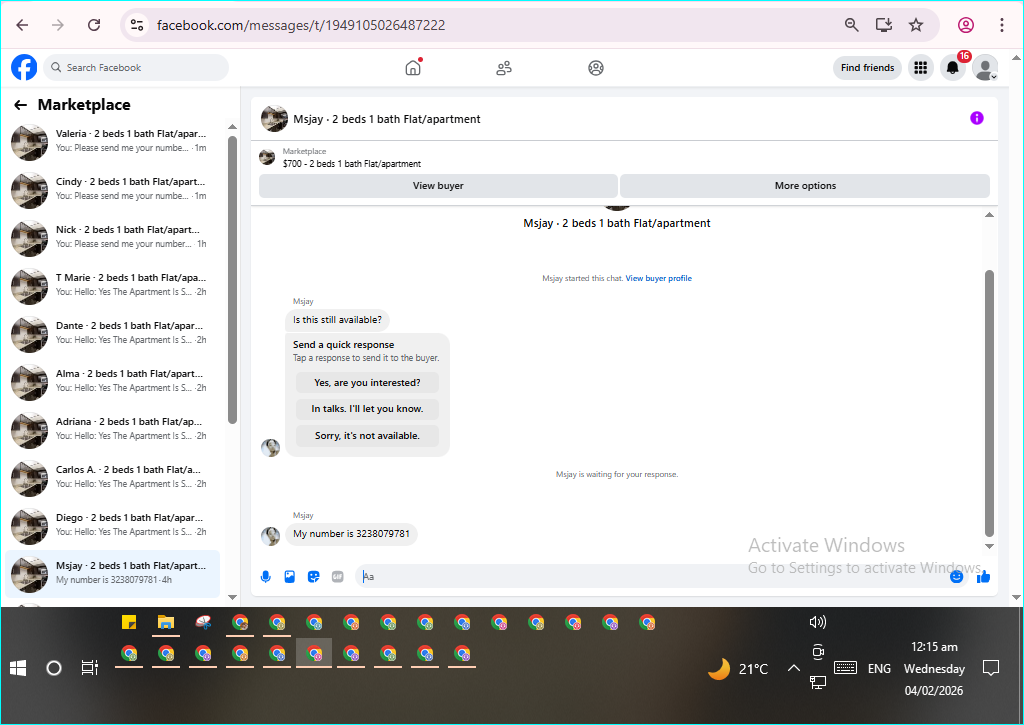Open Diego's conversation
This screenshot has width=1024, height=725.
pyautogui.click(x=112, y=526)
